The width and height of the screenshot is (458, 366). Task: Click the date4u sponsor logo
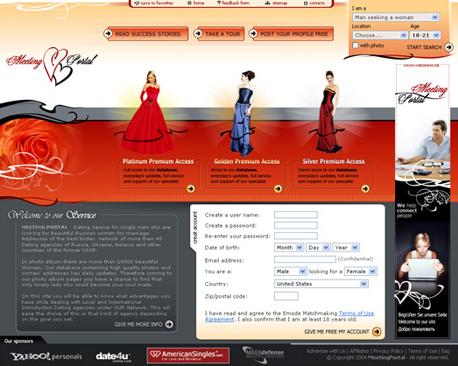click(113, 357)
